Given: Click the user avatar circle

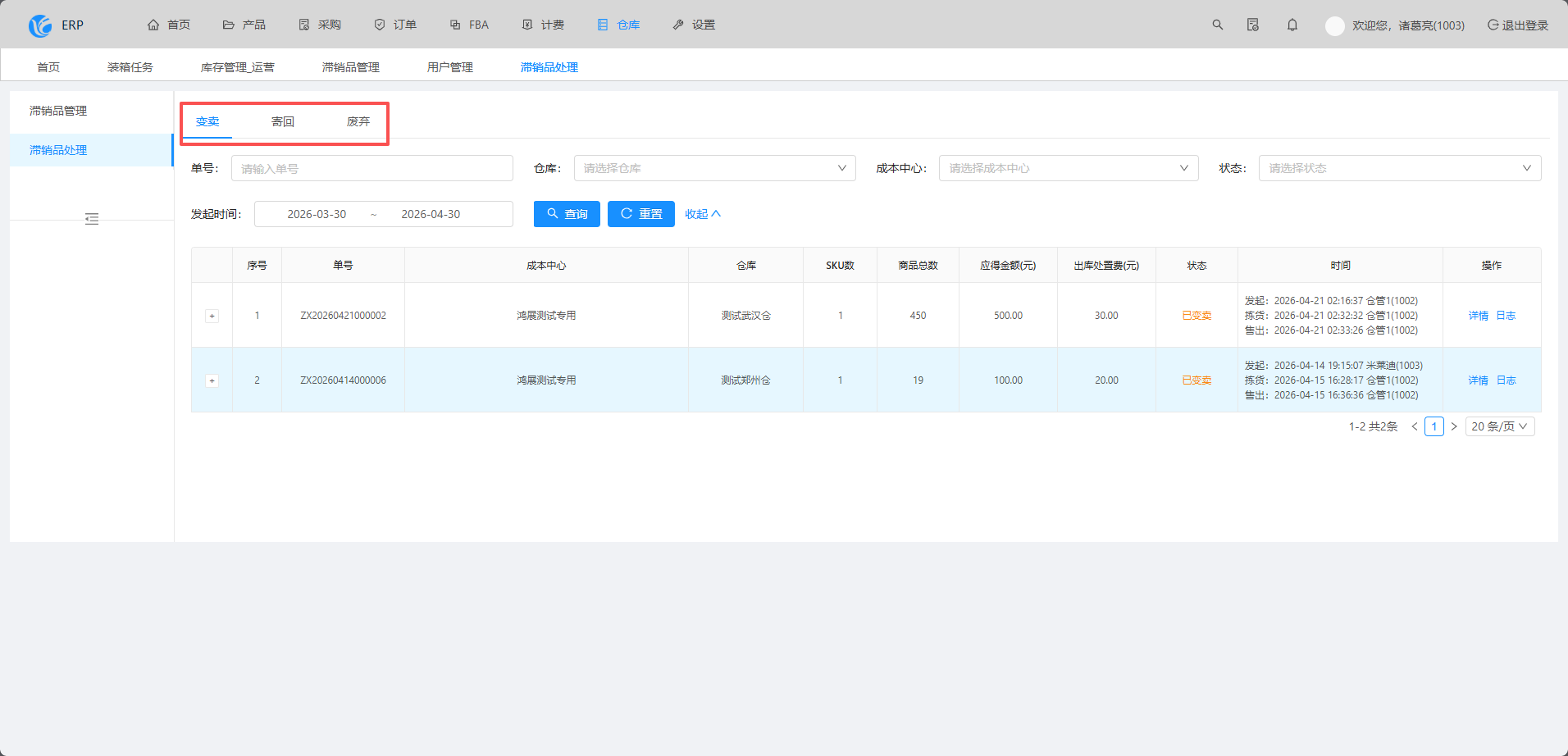Looking at the screenshot, I should coord(1335,25).
